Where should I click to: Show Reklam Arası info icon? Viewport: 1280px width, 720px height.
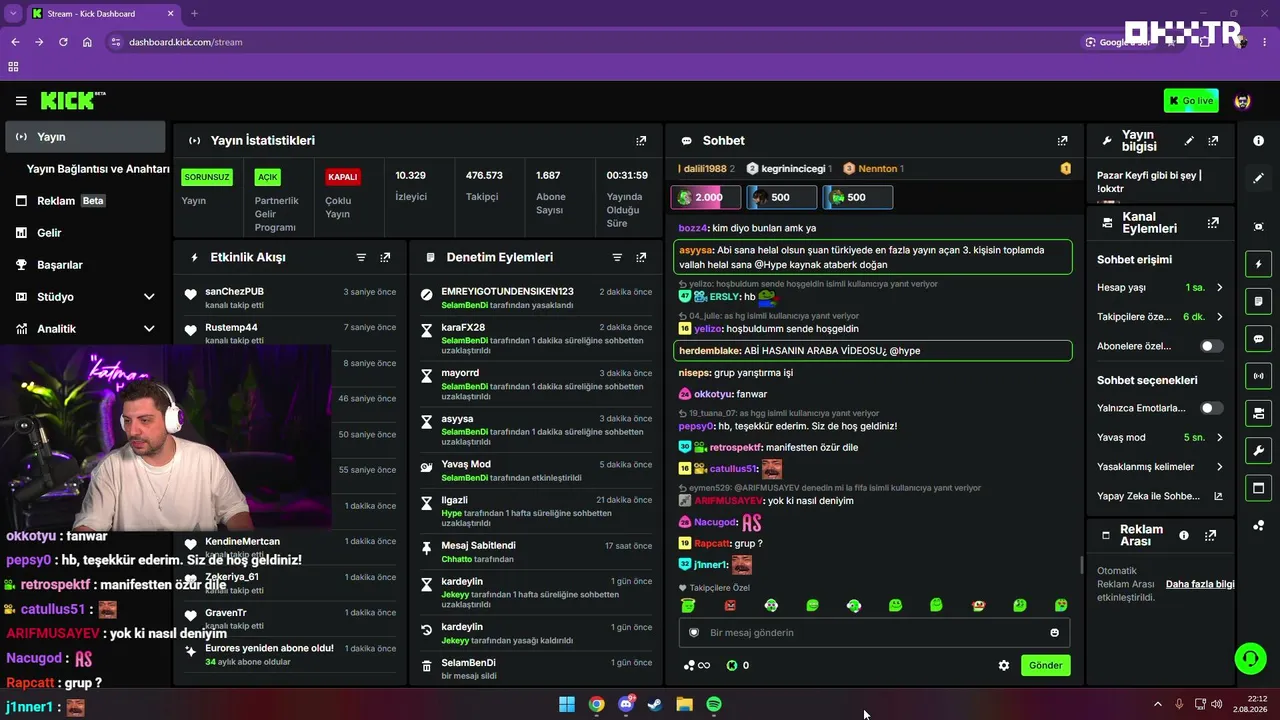(x=1184, y=535)
